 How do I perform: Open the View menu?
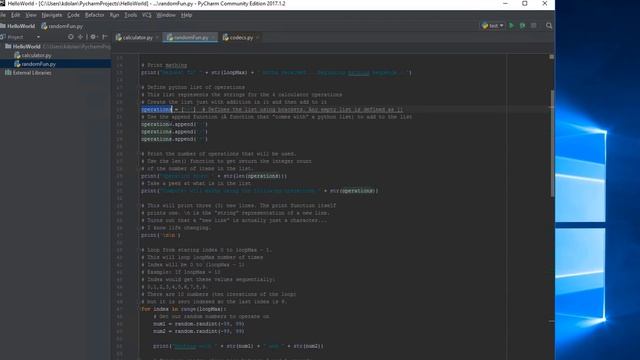[31, 15]
